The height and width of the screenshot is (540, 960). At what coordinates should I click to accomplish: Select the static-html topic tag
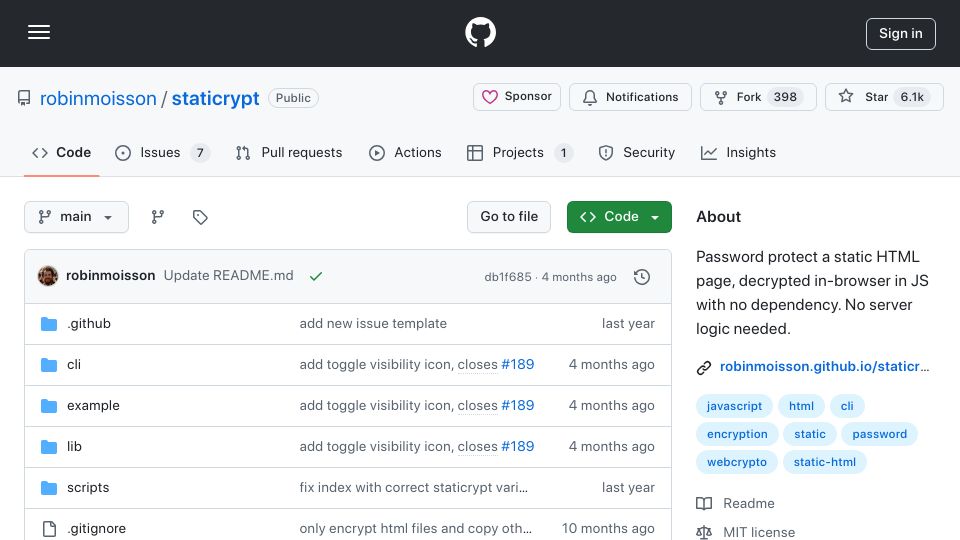tap(825, 462)
